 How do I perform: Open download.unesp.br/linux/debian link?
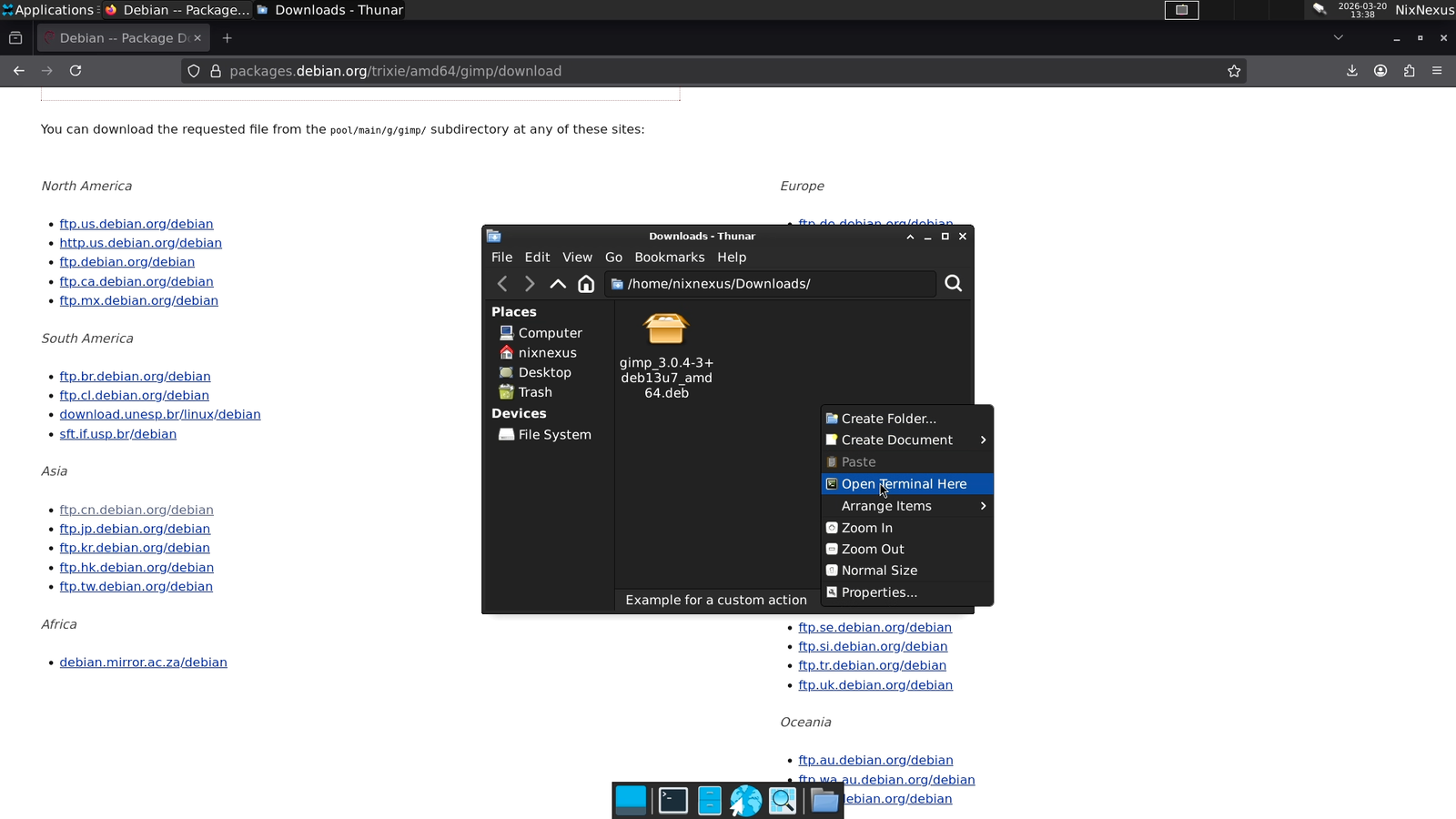(160, 414)
